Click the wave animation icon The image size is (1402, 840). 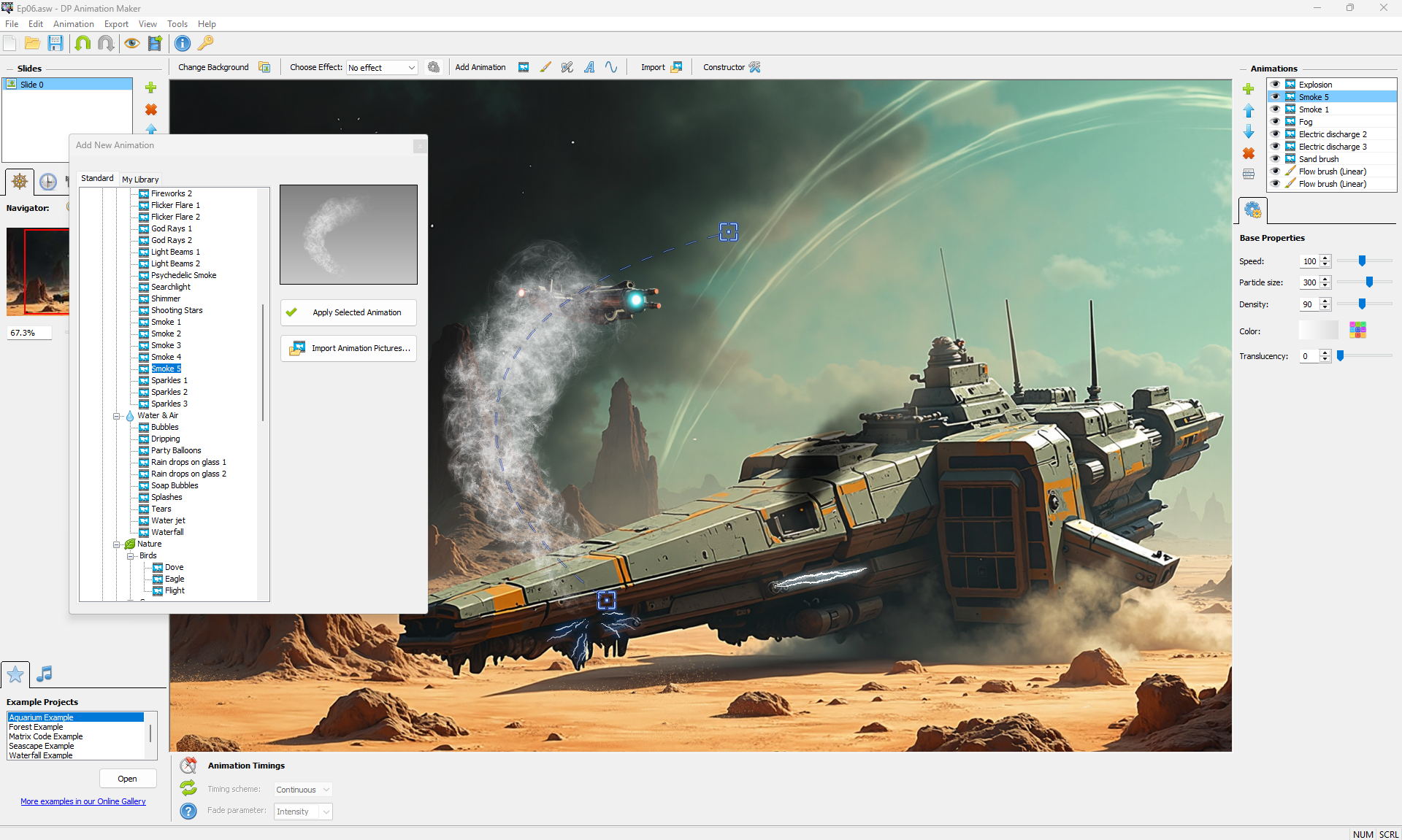tap(611, 67)
